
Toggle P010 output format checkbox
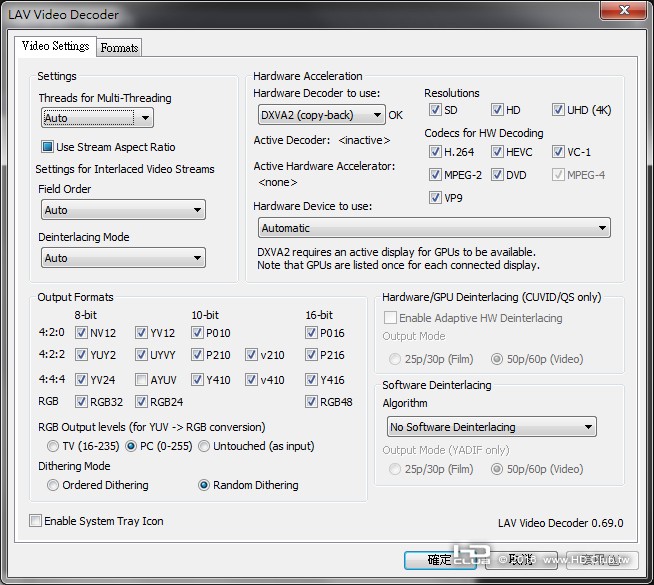(x=197, y=332)
